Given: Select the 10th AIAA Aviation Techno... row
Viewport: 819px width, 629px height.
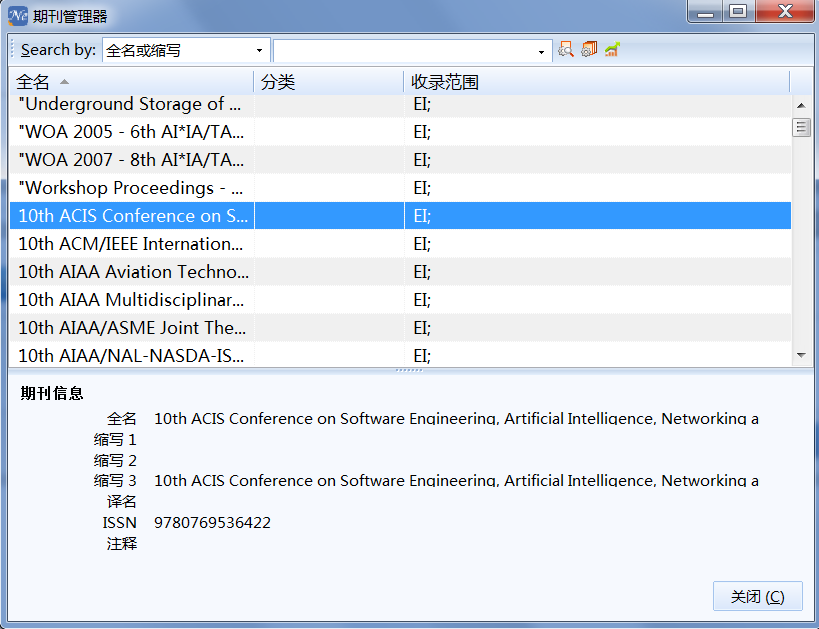Looking at the screenshot, I should pos(400,272).
